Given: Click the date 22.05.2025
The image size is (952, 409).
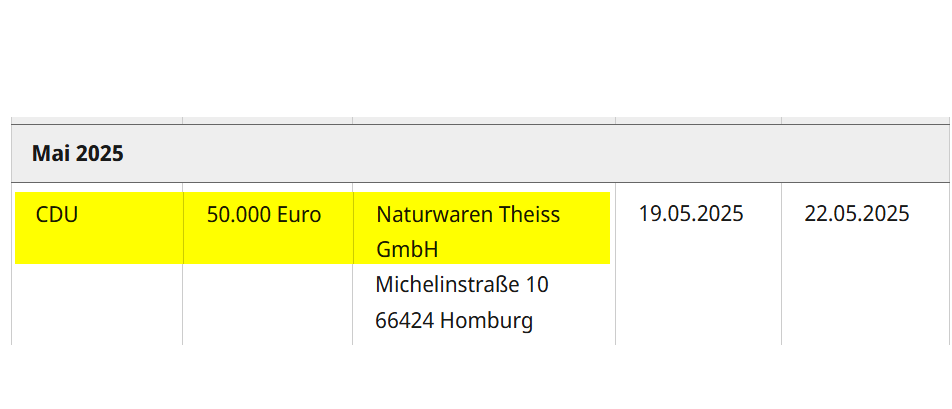Looking at the screenshot, I should (x=857, y=214).
